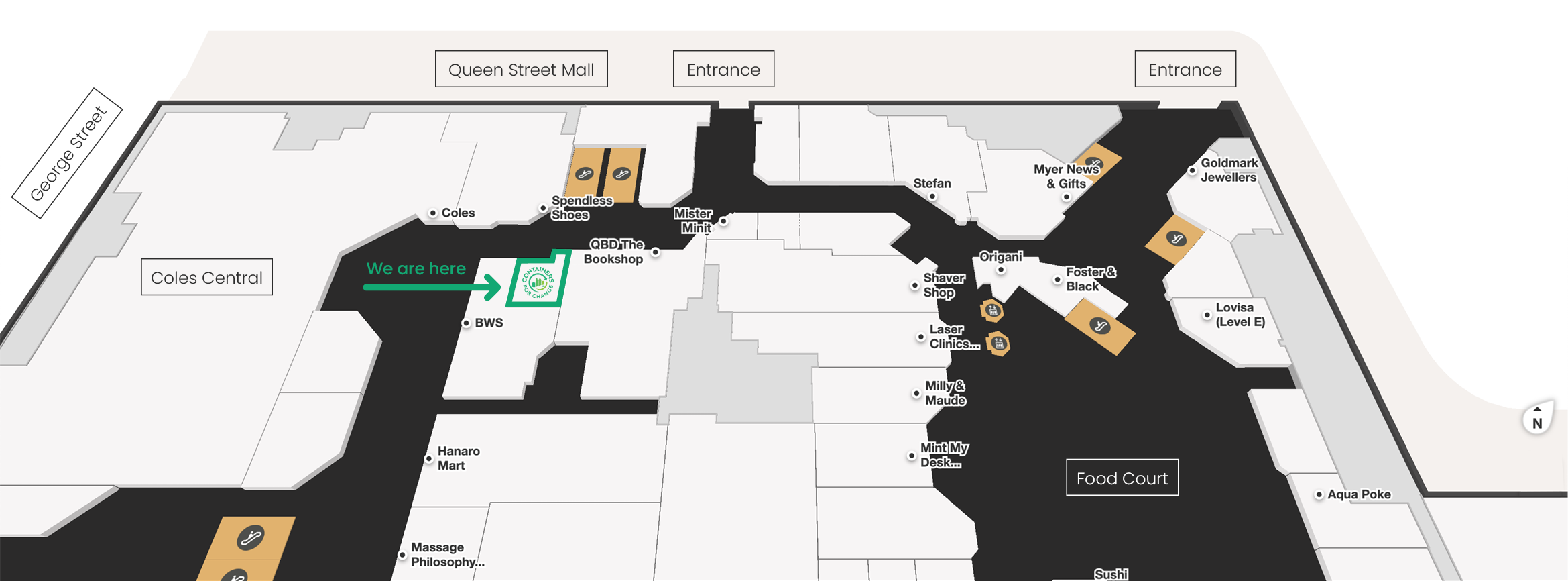Click the Queen Street Mall label

click(521, 69)
